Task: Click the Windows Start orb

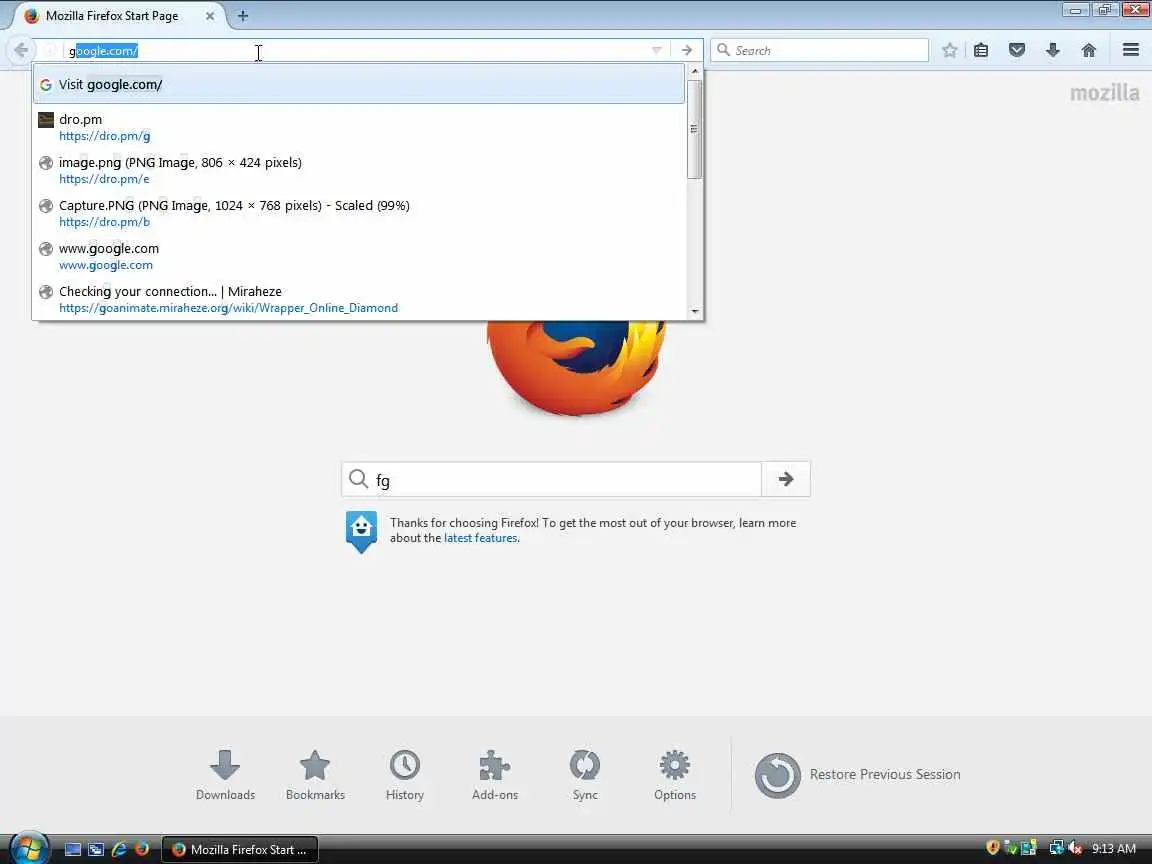Action: click(x=29, y=849)
